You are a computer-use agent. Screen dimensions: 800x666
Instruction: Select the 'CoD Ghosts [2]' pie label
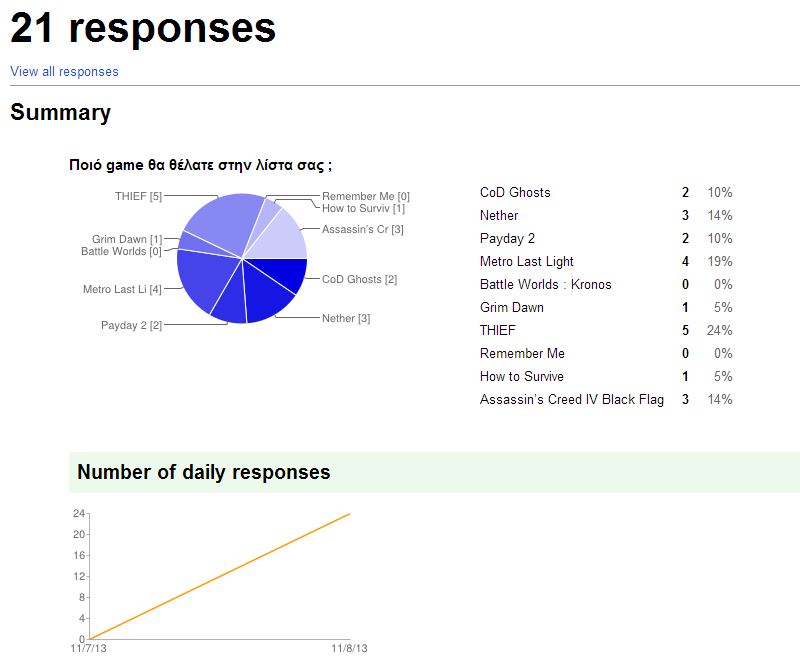[x=359, y=280]
